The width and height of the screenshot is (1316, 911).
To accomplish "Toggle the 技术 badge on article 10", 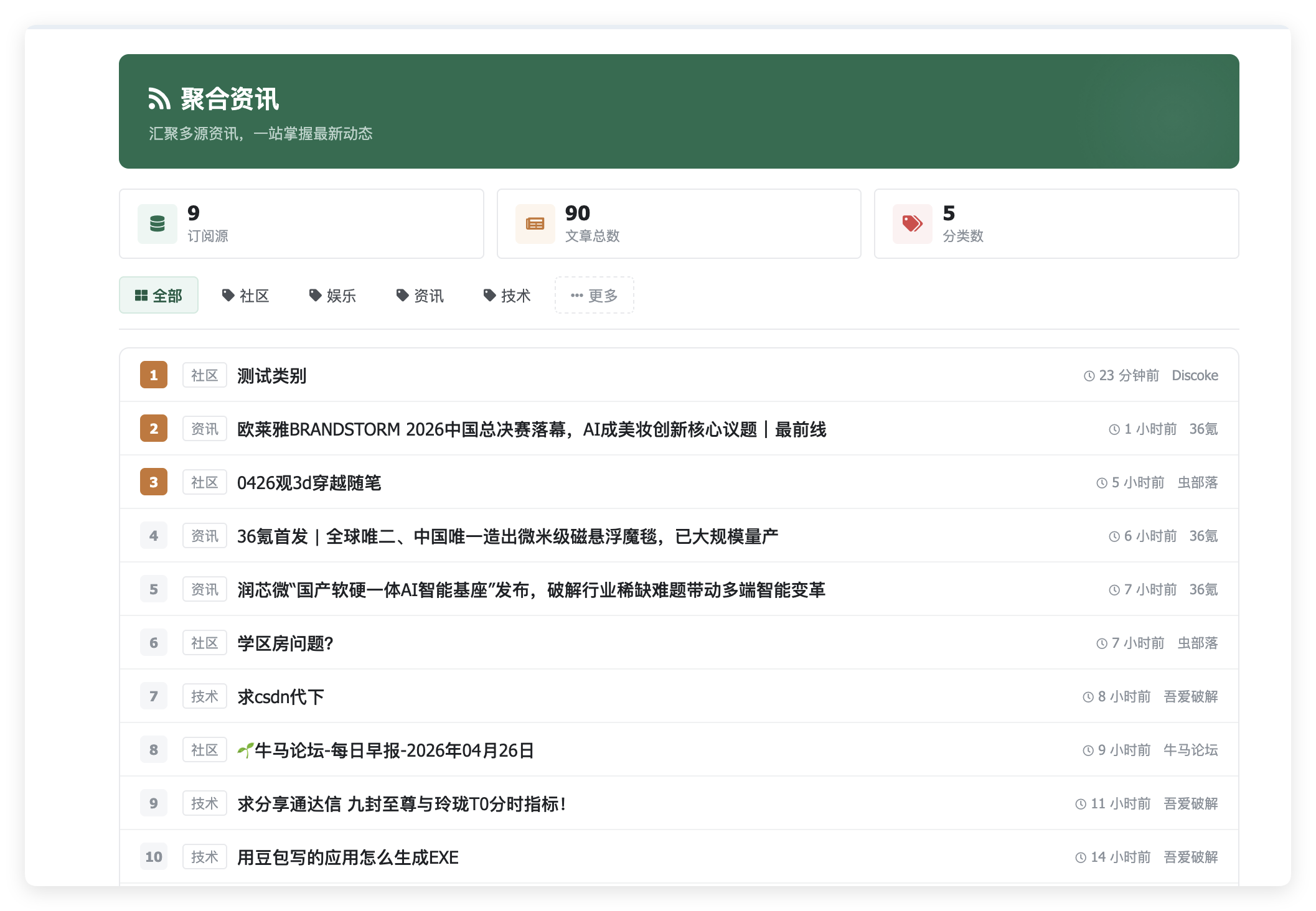I will pos(204,856).
